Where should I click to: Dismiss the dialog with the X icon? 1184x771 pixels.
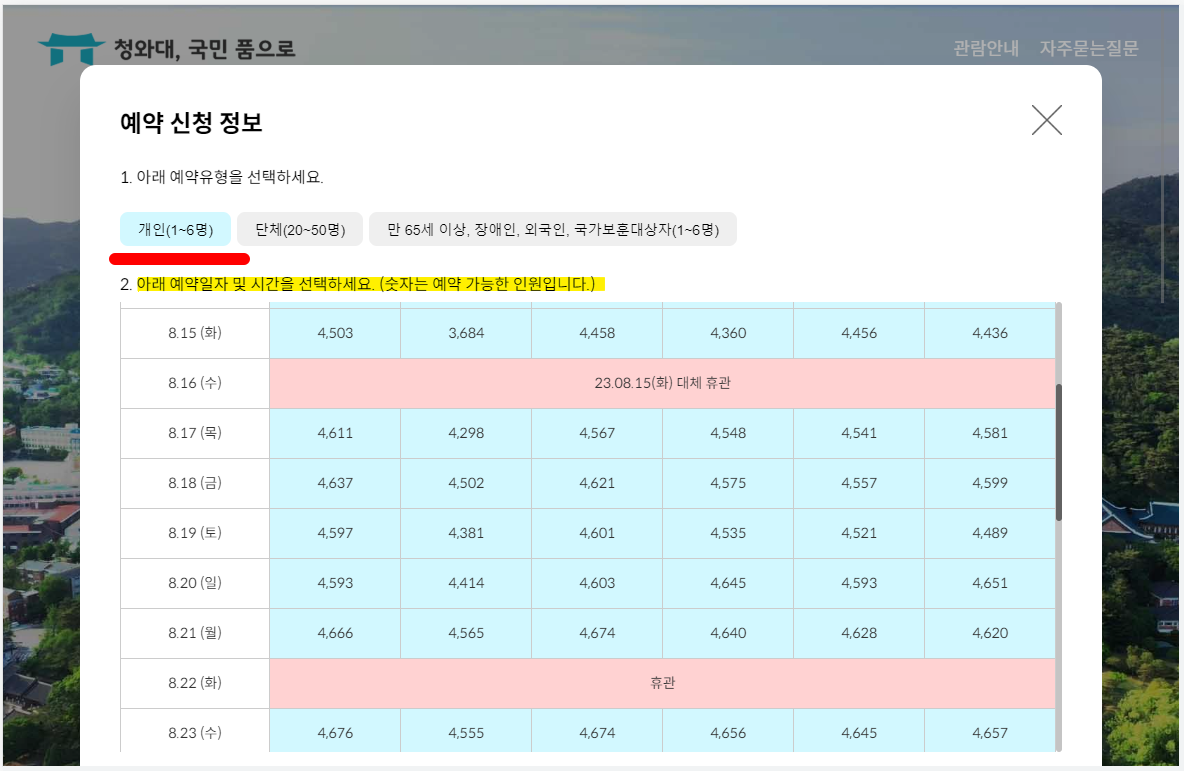[x=1046, y=120]
